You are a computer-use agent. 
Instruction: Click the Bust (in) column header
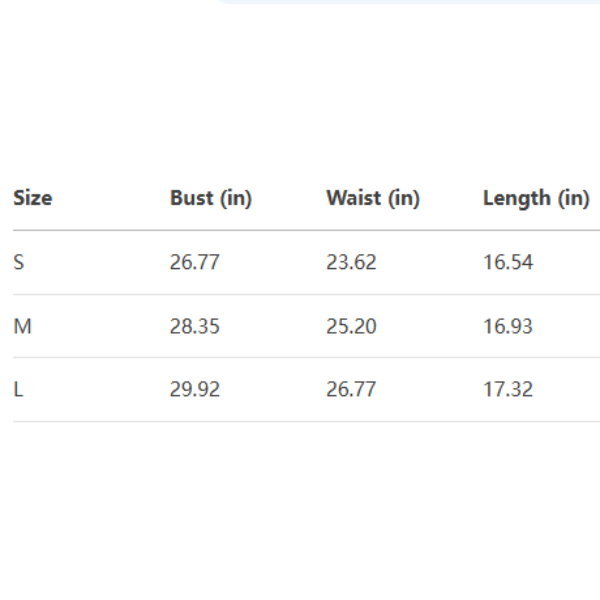211,198
